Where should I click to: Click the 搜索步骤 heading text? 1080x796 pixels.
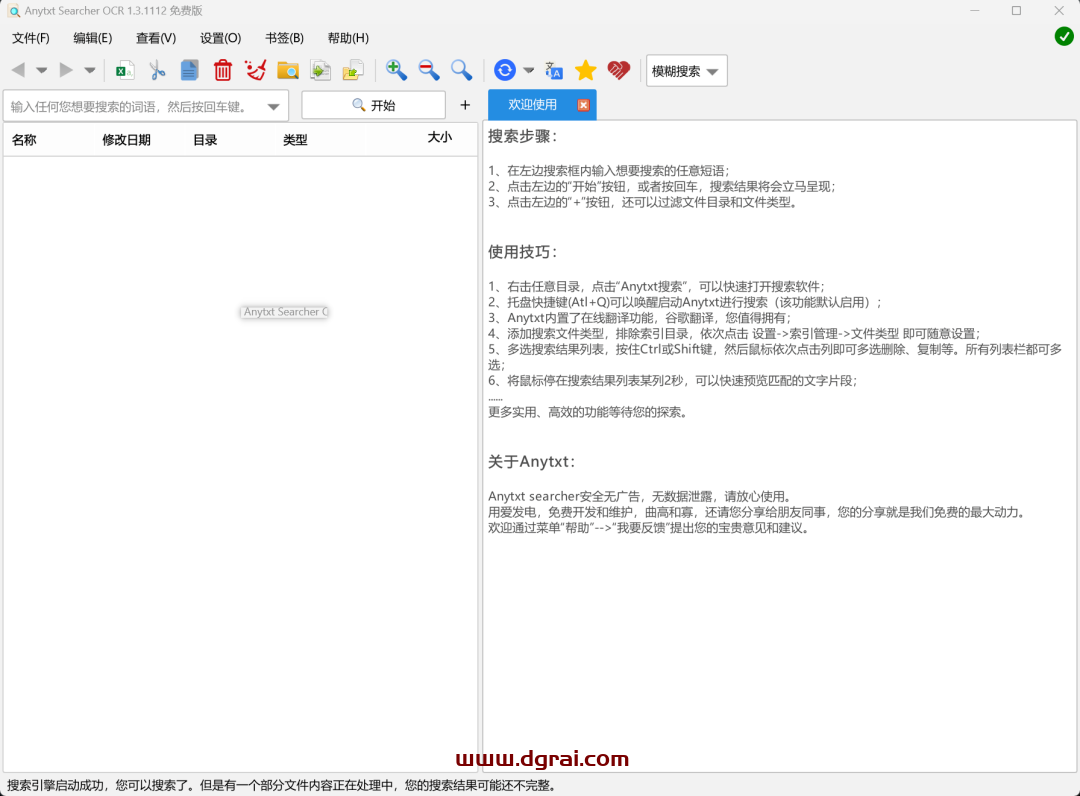(523, 136)
